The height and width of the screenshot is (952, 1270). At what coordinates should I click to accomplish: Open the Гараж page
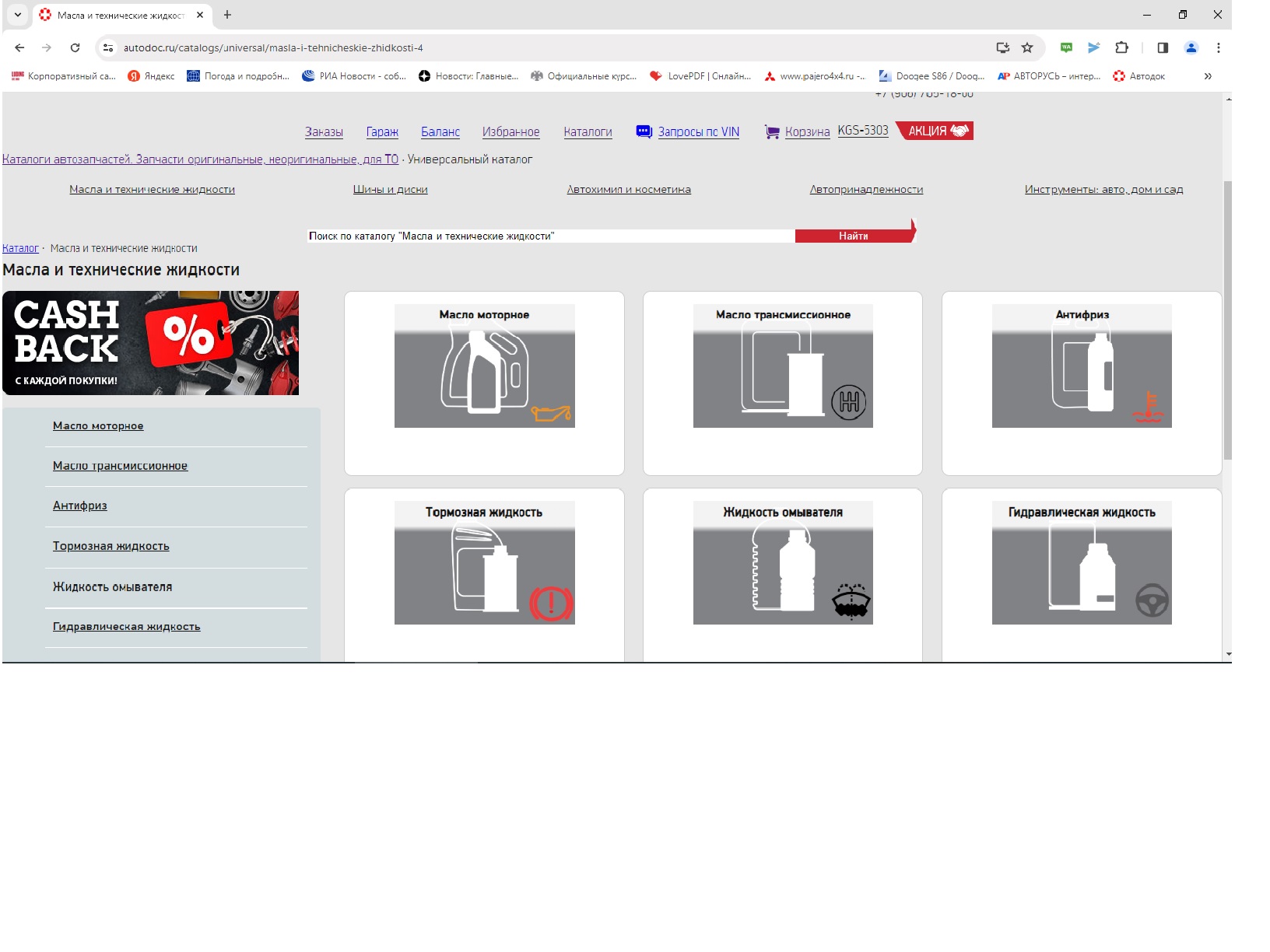382,132
